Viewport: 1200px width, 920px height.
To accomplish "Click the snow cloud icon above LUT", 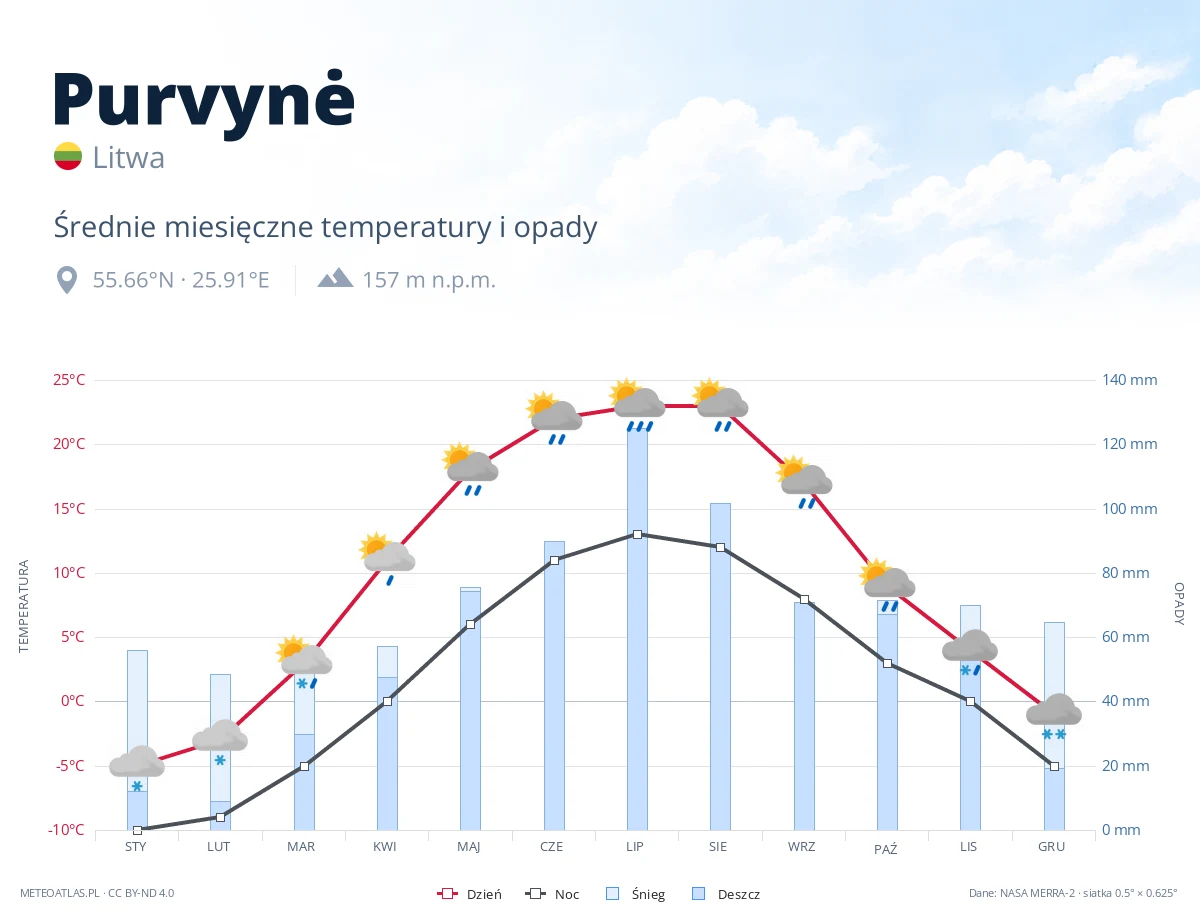I will 220,744.
